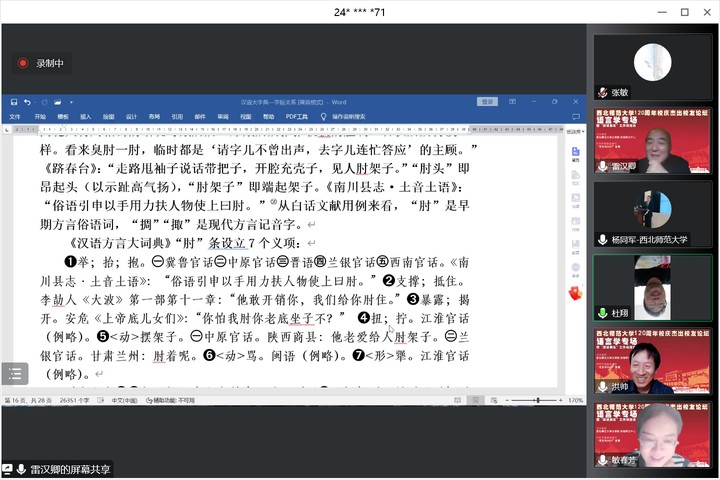Viewport: 720px width, 480px height.
Task: Switch to read mode view icon
Action: coord(457,401)
